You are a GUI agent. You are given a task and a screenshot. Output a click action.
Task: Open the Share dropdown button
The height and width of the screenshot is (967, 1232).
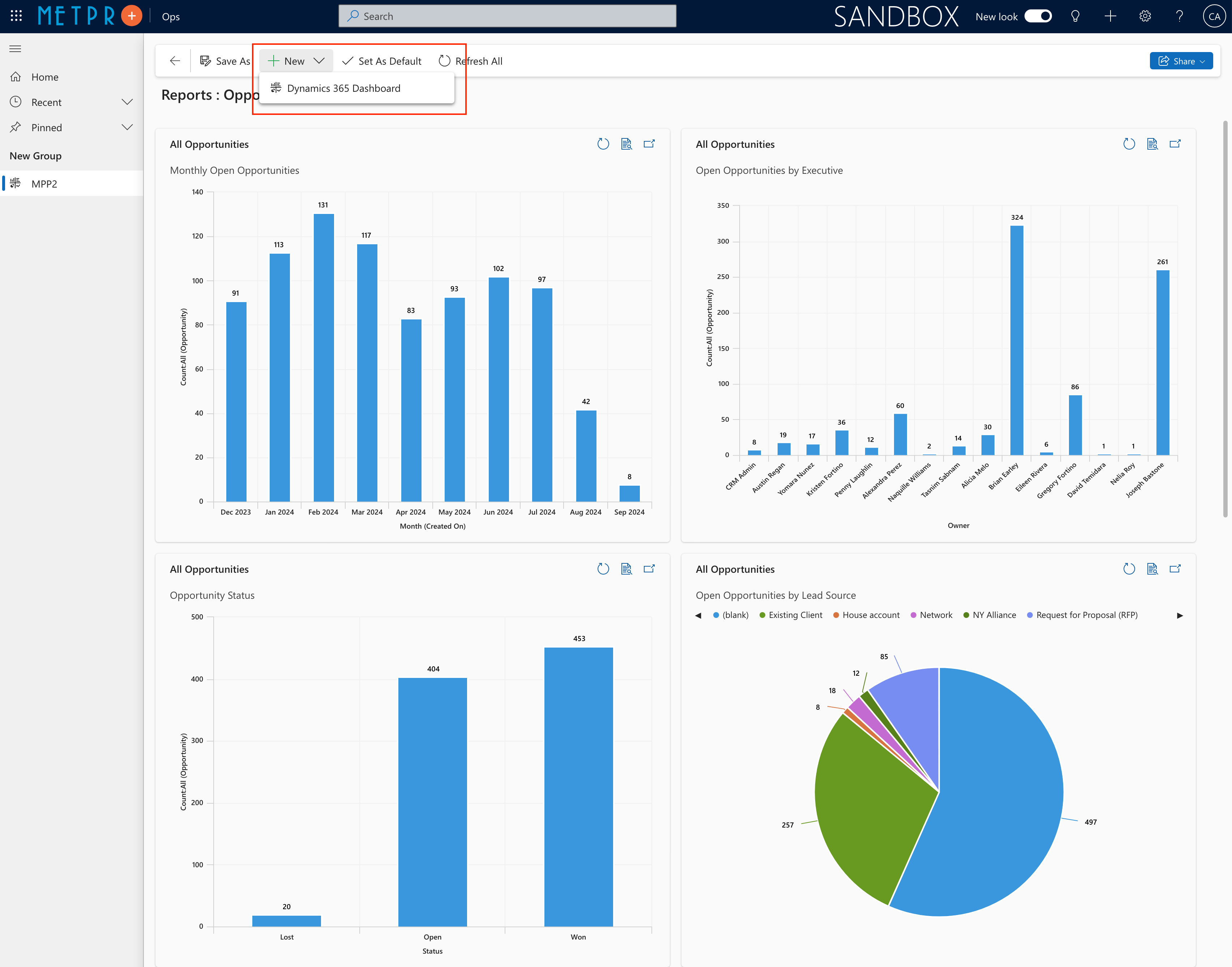[1181, 61]
